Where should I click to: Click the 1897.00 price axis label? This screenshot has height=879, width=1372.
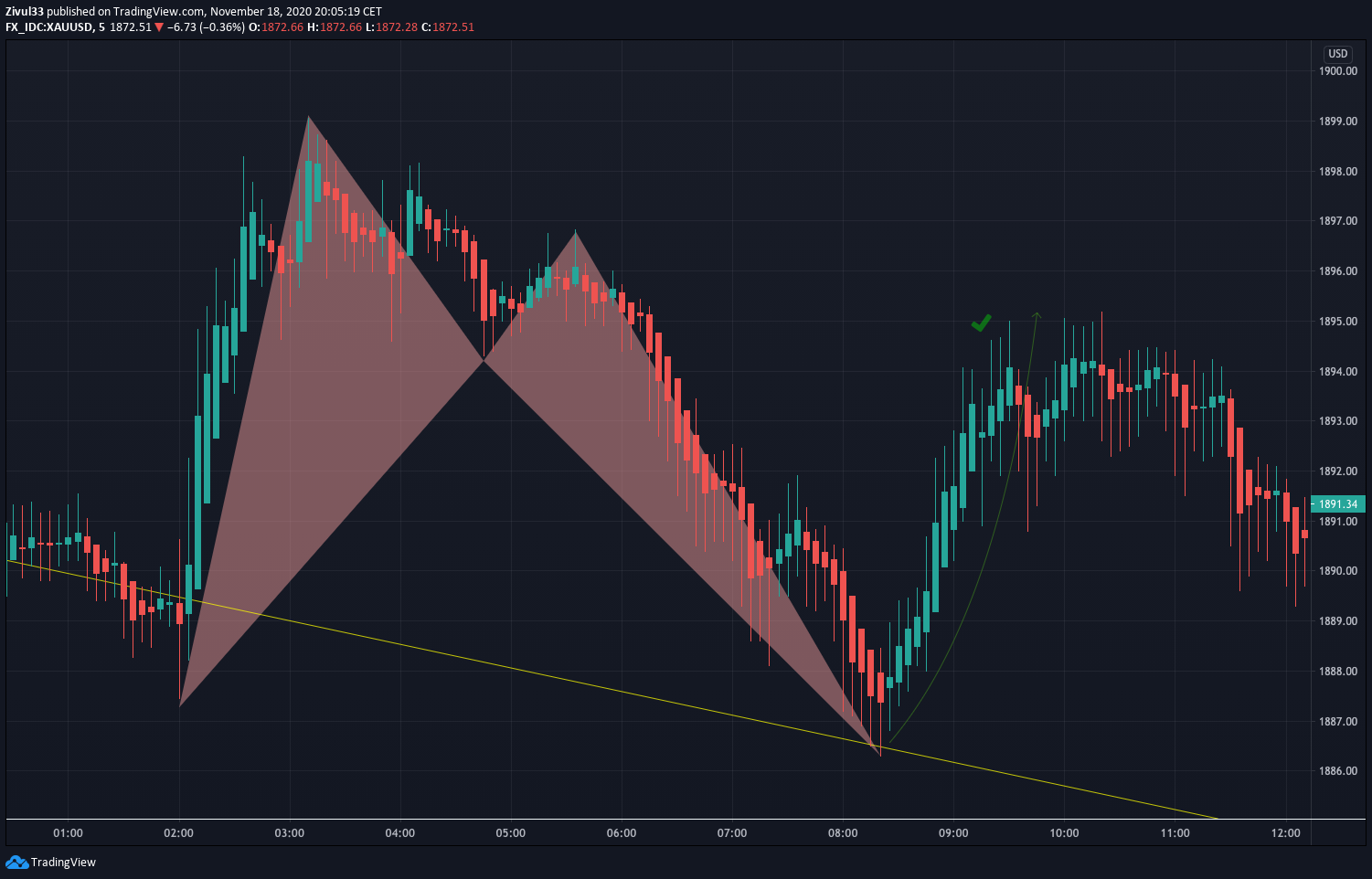1338,221
